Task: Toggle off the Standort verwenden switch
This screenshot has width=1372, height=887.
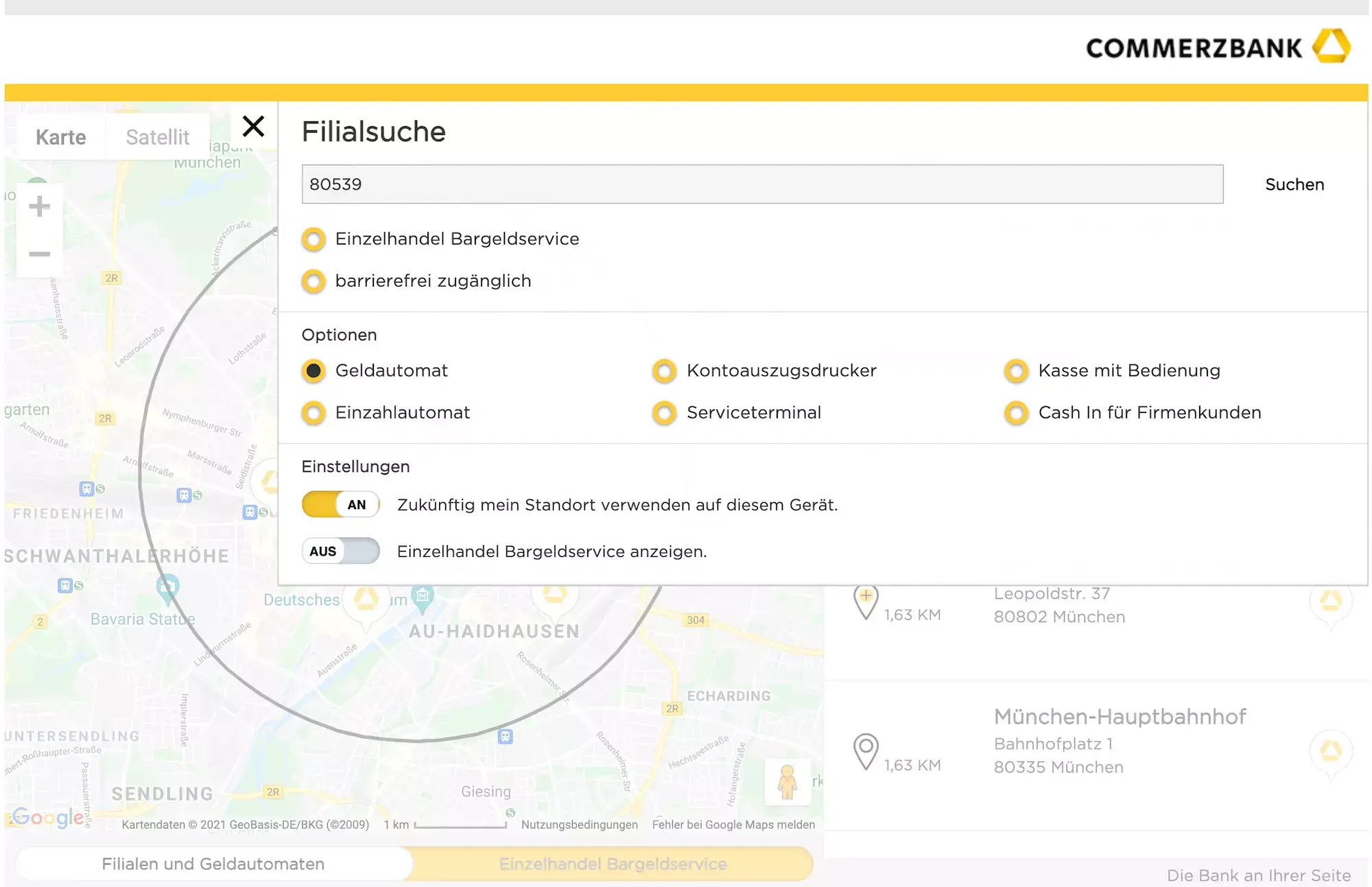Action: (341, 504)
